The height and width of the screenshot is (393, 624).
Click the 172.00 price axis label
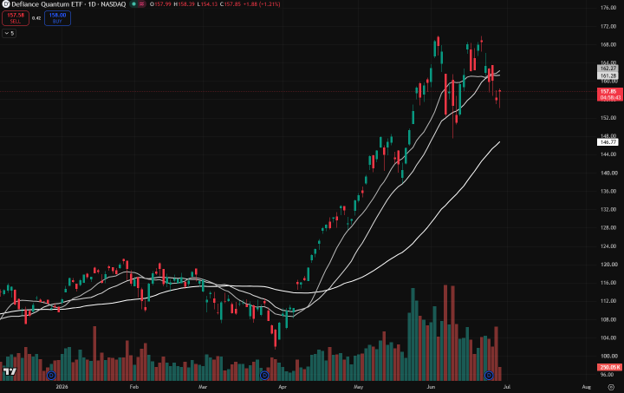click(x=608, y=26)
